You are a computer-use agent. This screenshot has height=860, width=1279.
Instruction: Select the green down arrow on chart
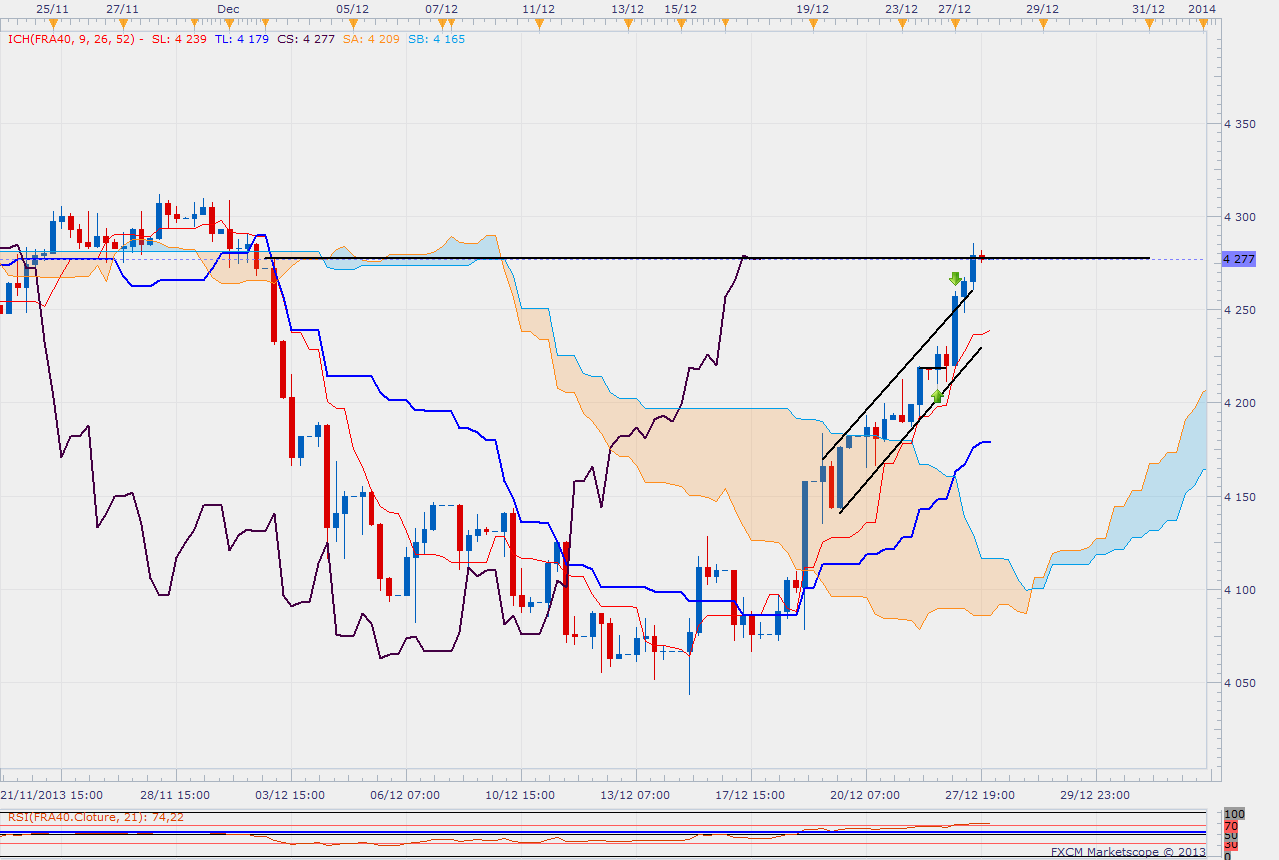point(956,280)
